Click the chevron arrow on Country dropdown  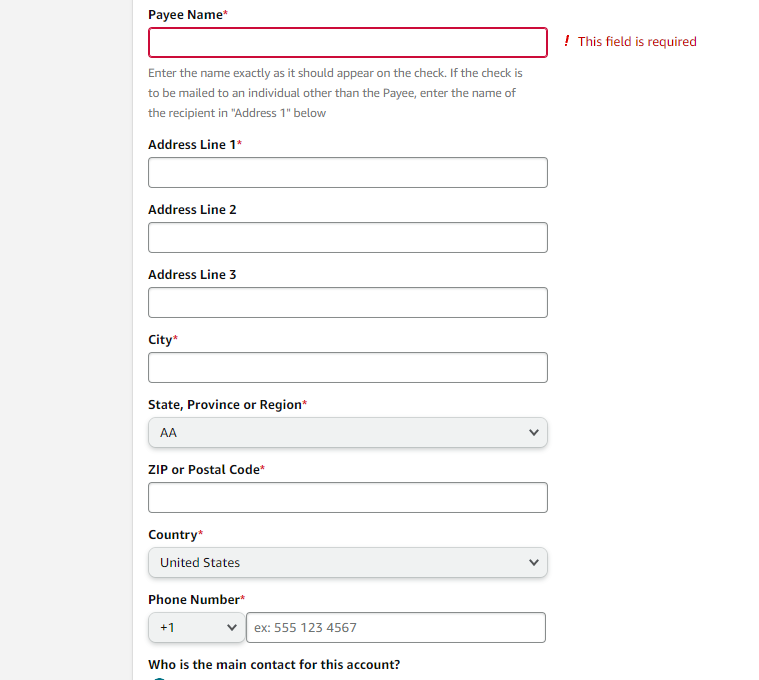pyautogui.click(x=533, y=562)
